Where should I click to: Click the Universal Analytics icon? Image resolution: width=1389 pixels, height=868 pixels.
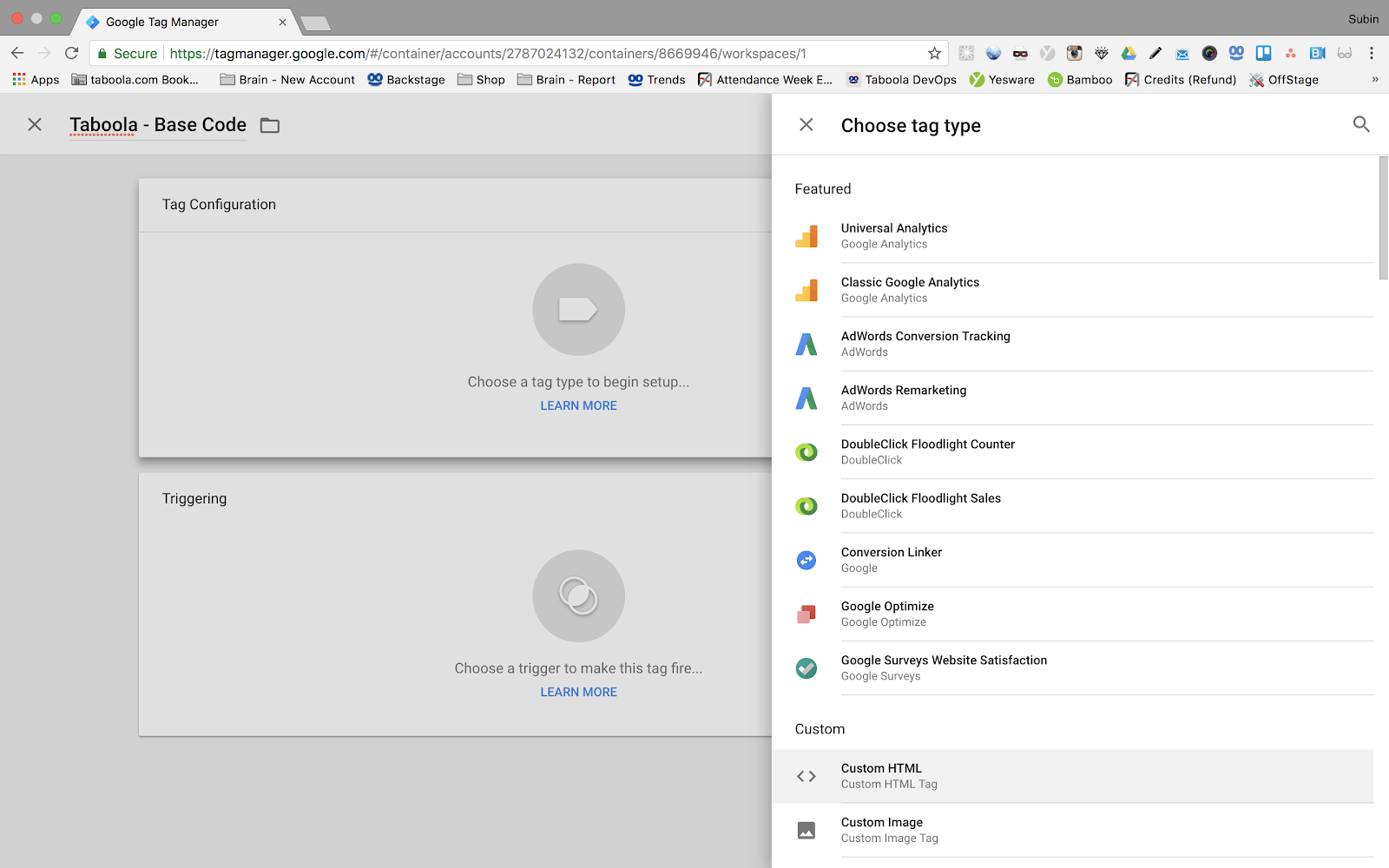click(806, 236)
